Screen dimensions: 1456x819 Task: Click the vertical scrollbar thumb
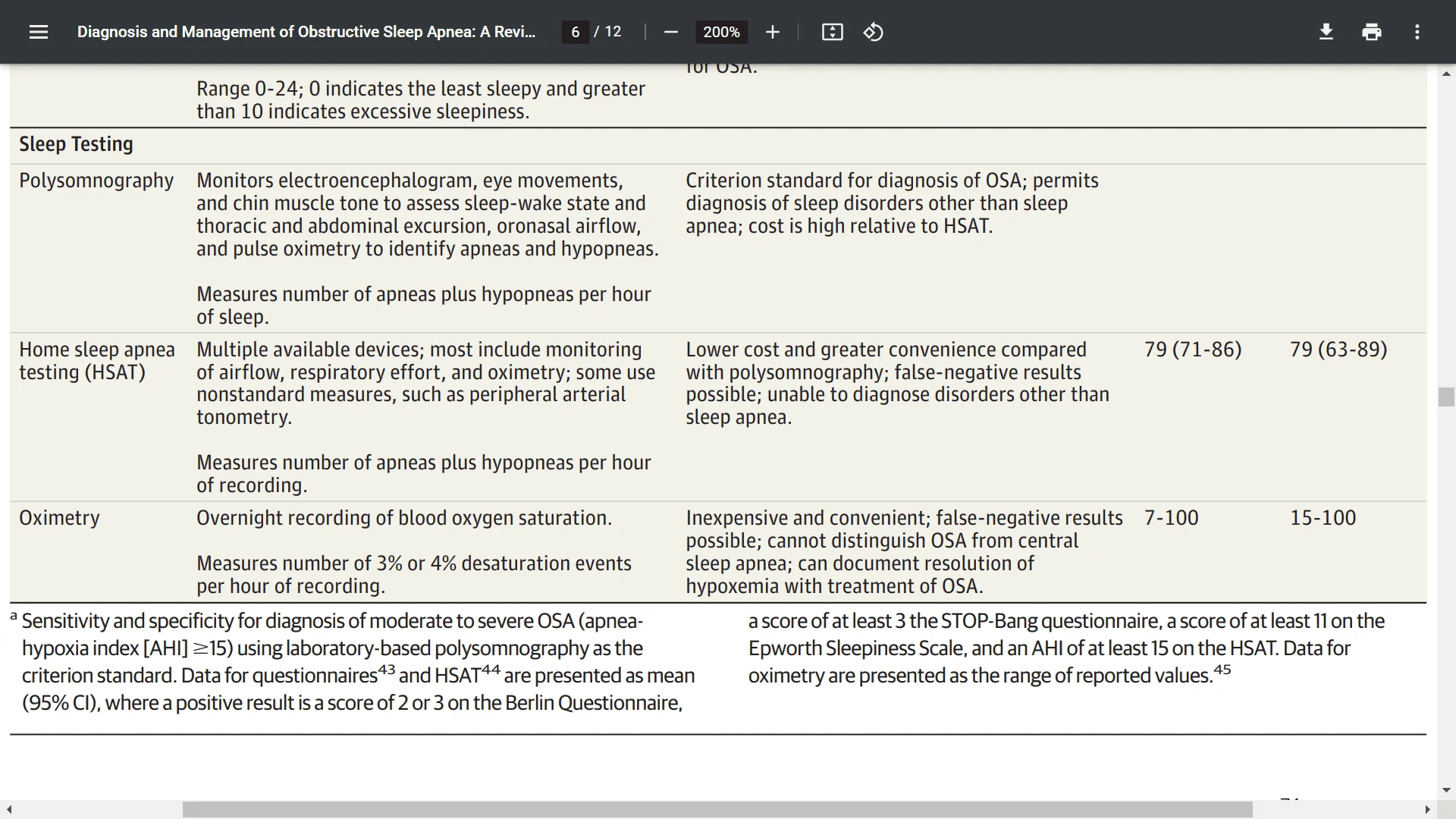(x=1446, y=397)
